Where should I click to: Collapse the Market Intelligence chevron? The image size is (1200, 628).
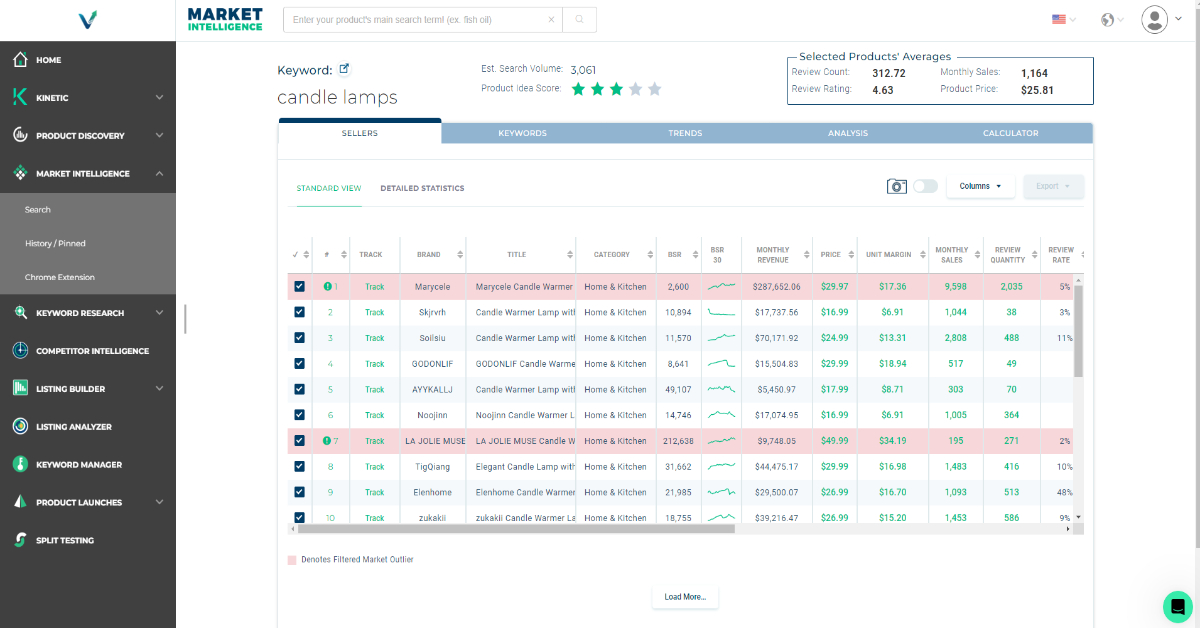(159, 173)
